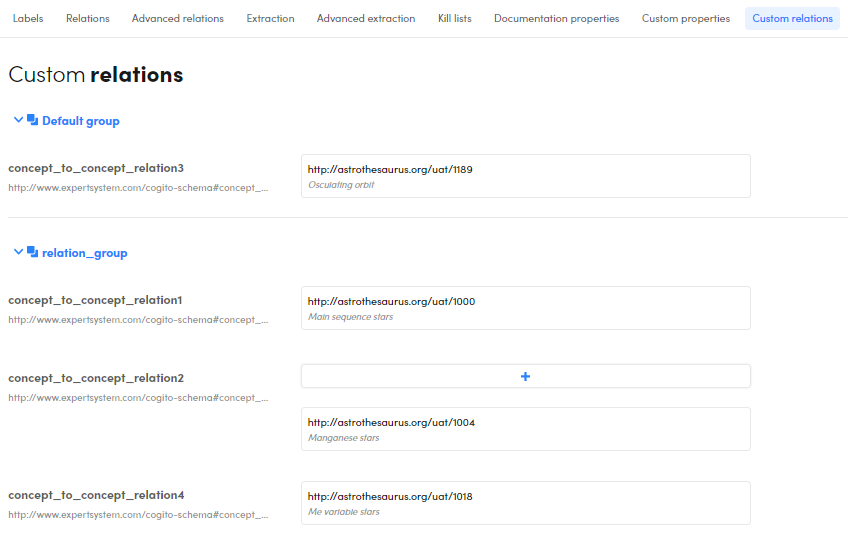Switch to Kill lists tab
Image resolution: width=848 pixels, height=540 pixels.
[455, 18]
